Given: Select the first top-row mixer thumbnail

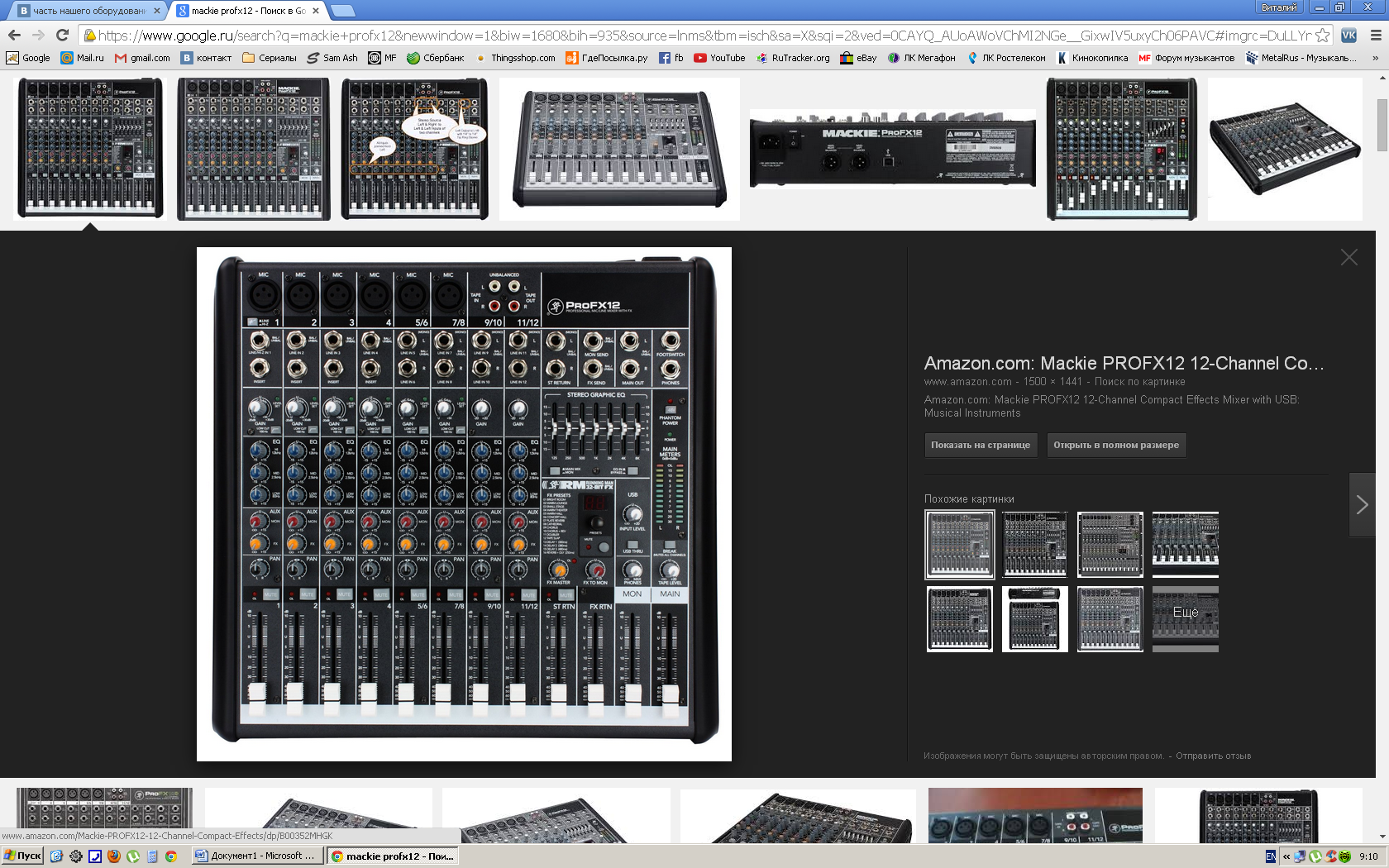Looking at the screenshot, I should 90,149.
